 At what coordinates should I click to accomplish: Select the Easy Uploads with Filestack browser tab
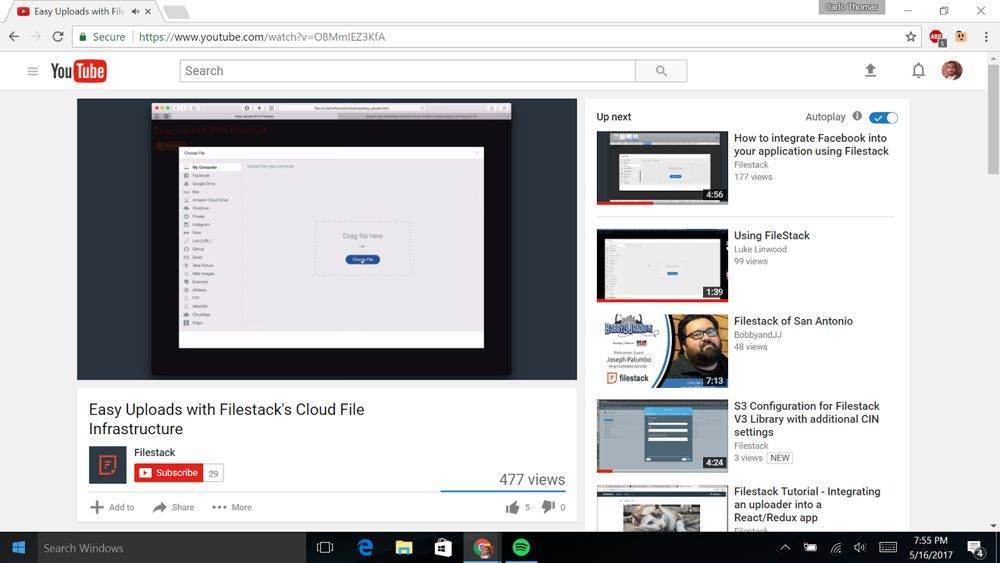click(75, 11)
